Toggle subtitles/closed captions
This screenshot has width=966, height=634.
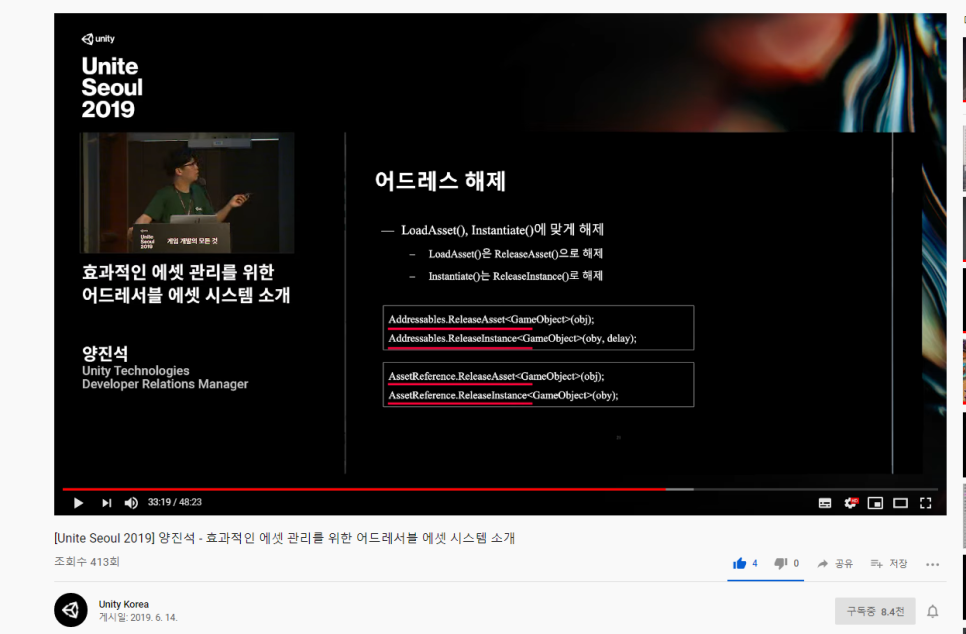click(x=825, y=502)
